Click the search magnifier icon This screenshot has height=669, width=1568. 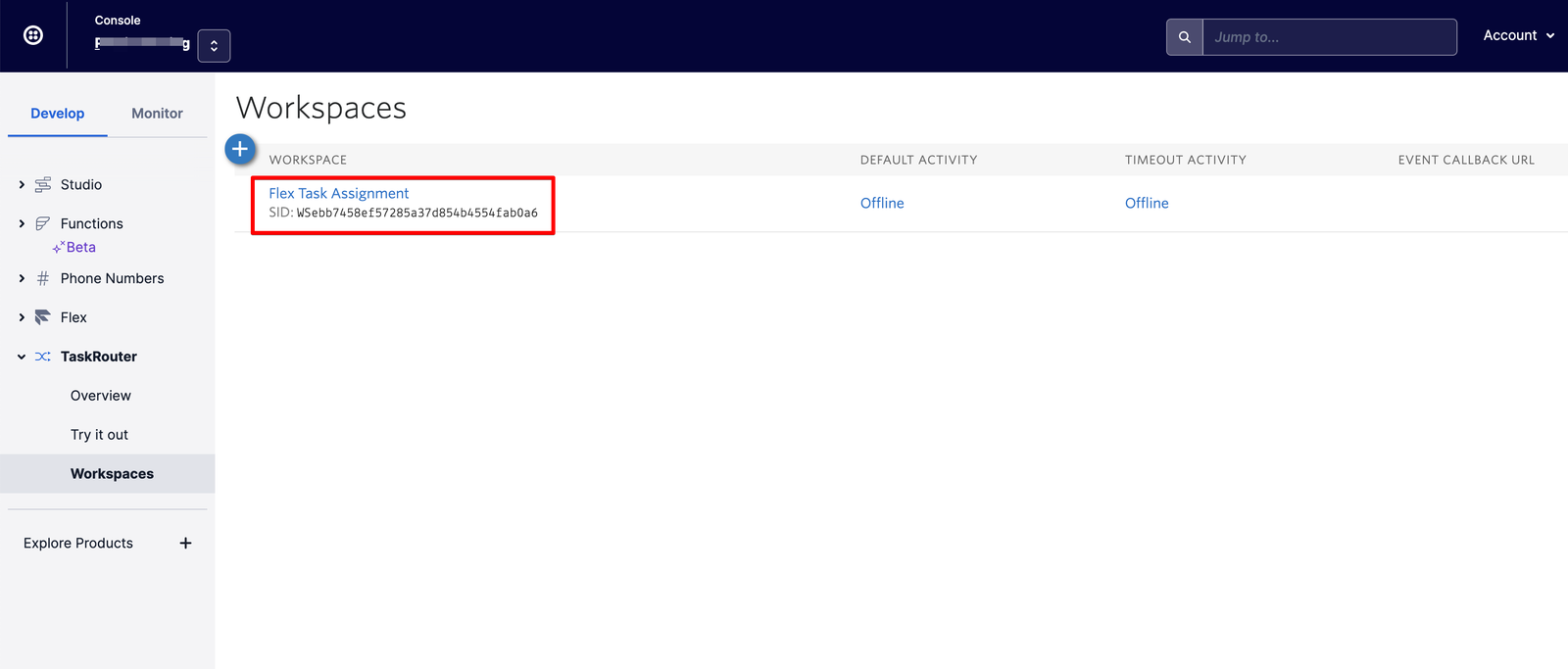click(x=1184, y=37)
